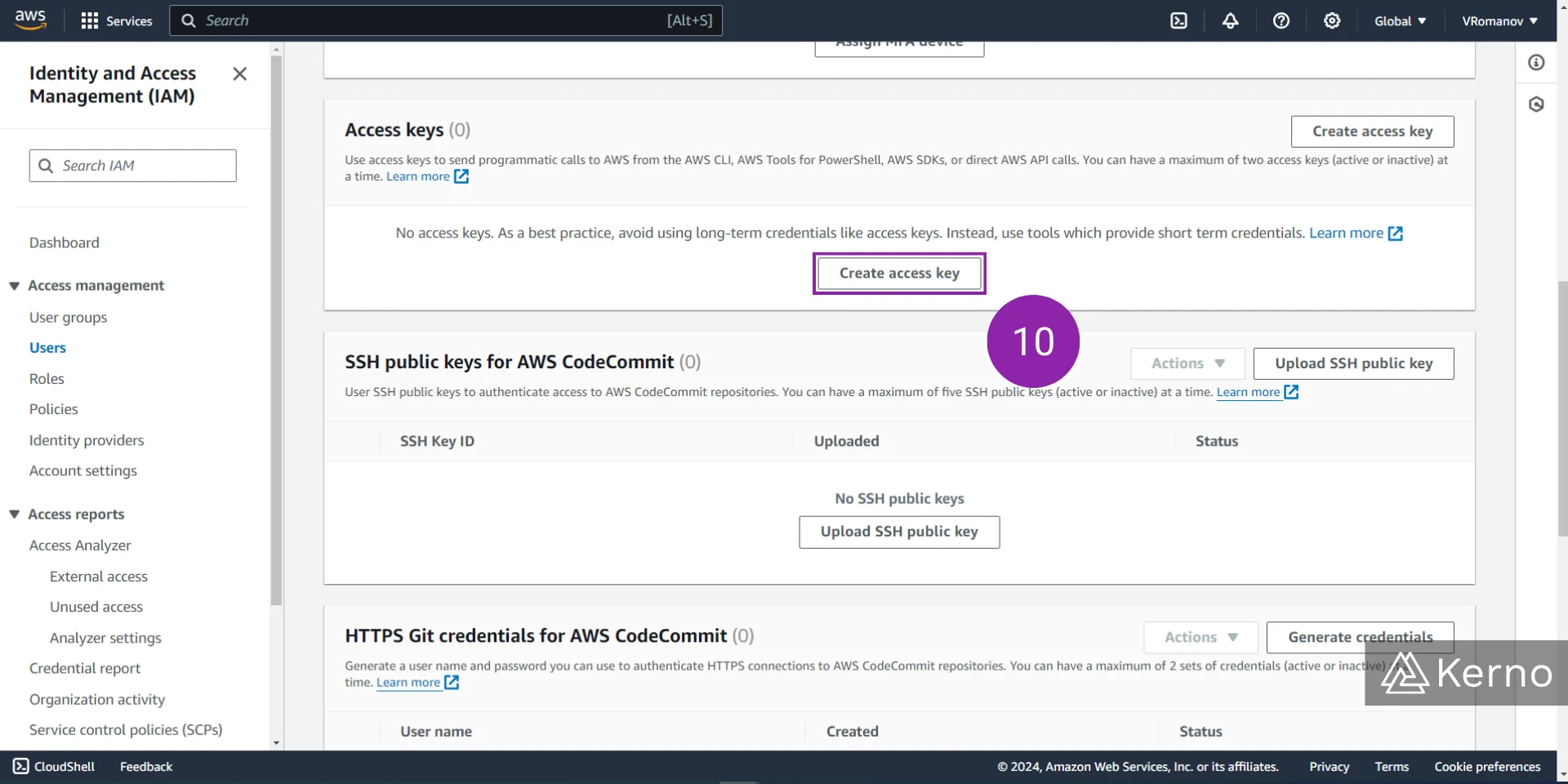This screenshot has height=784, width=1568.
Task: Click the CloudShell icon in footer
Action: click(21, 766)
